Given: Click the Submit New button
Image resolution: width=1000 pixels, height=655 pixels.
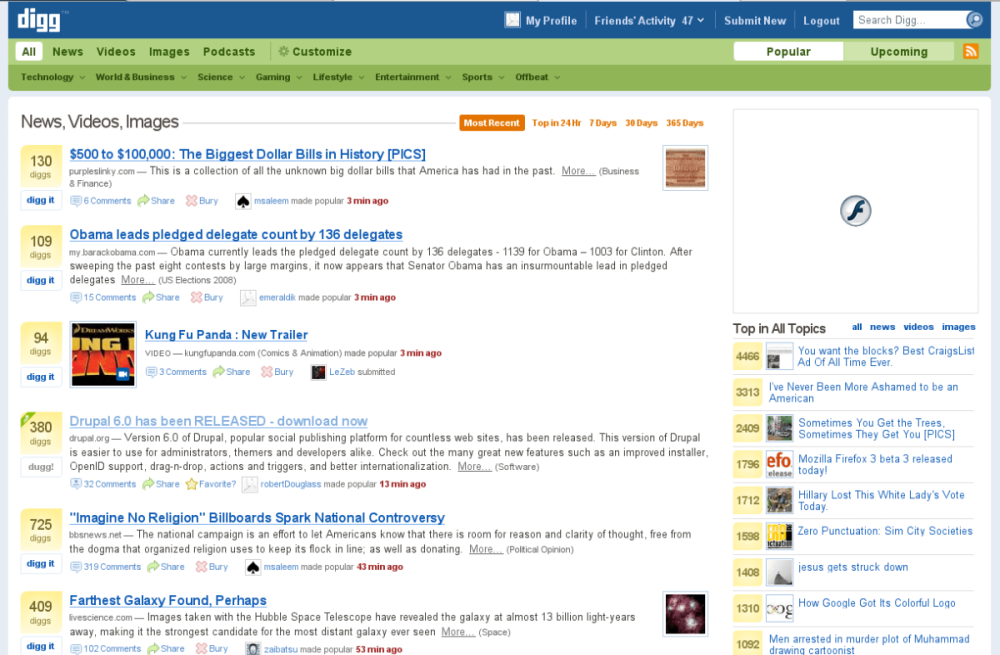Looking at the screenshot, I should (x=755, y=19).
